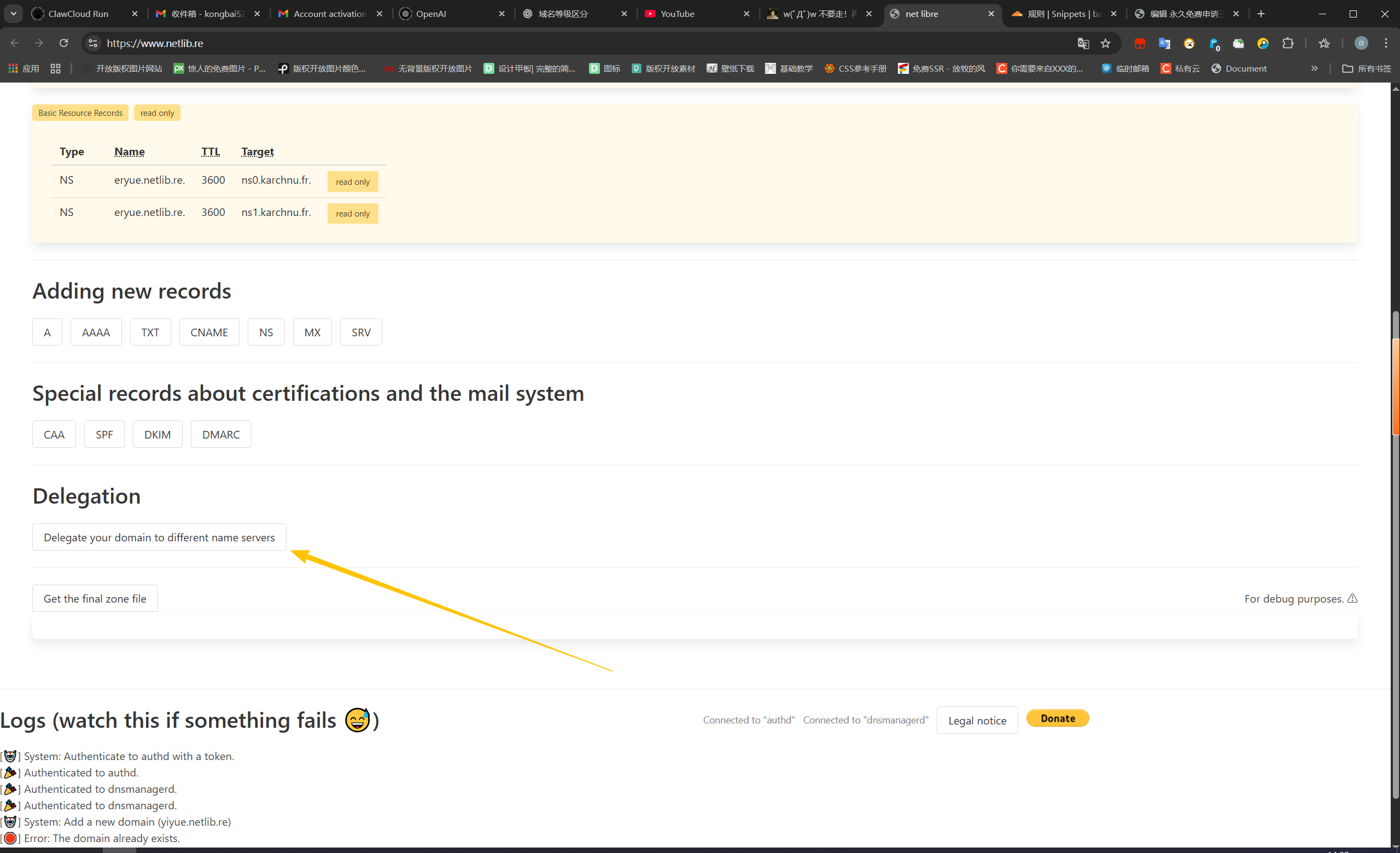This screenshot has width=1400, height=853.
Task: Click the browser reload icon
Action: pyautogui.click(x=63, y=43)
